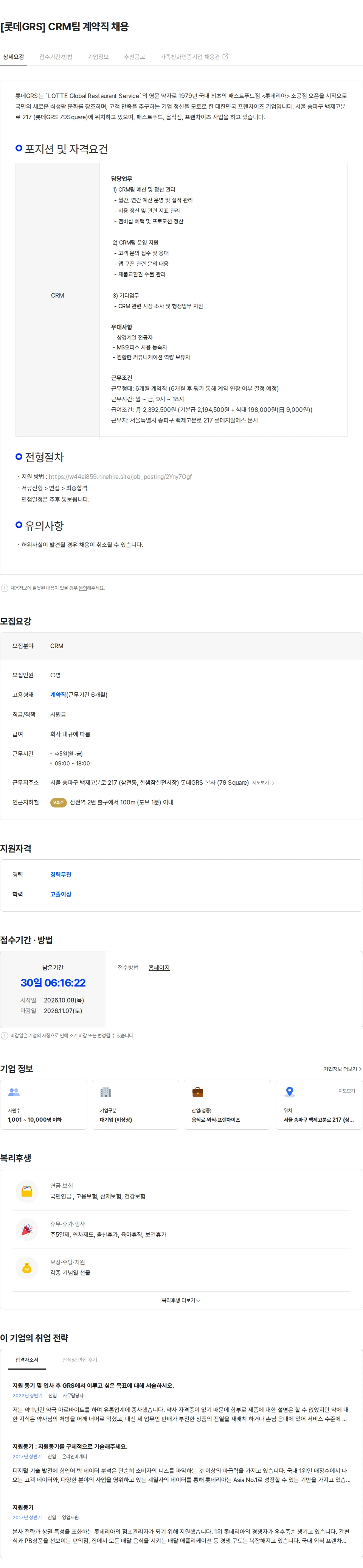Click chevron after the address 지도보기
Image resolution: width=363 pixels, height=1568 pixels.
(273, 783)
